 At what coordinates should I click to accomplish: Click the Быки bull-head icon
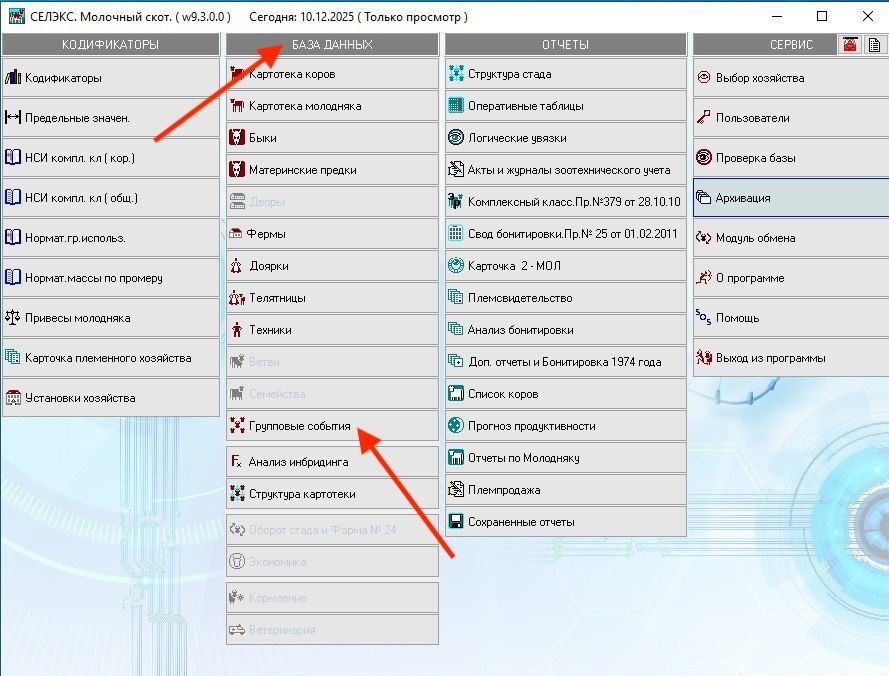pos(237,137)
